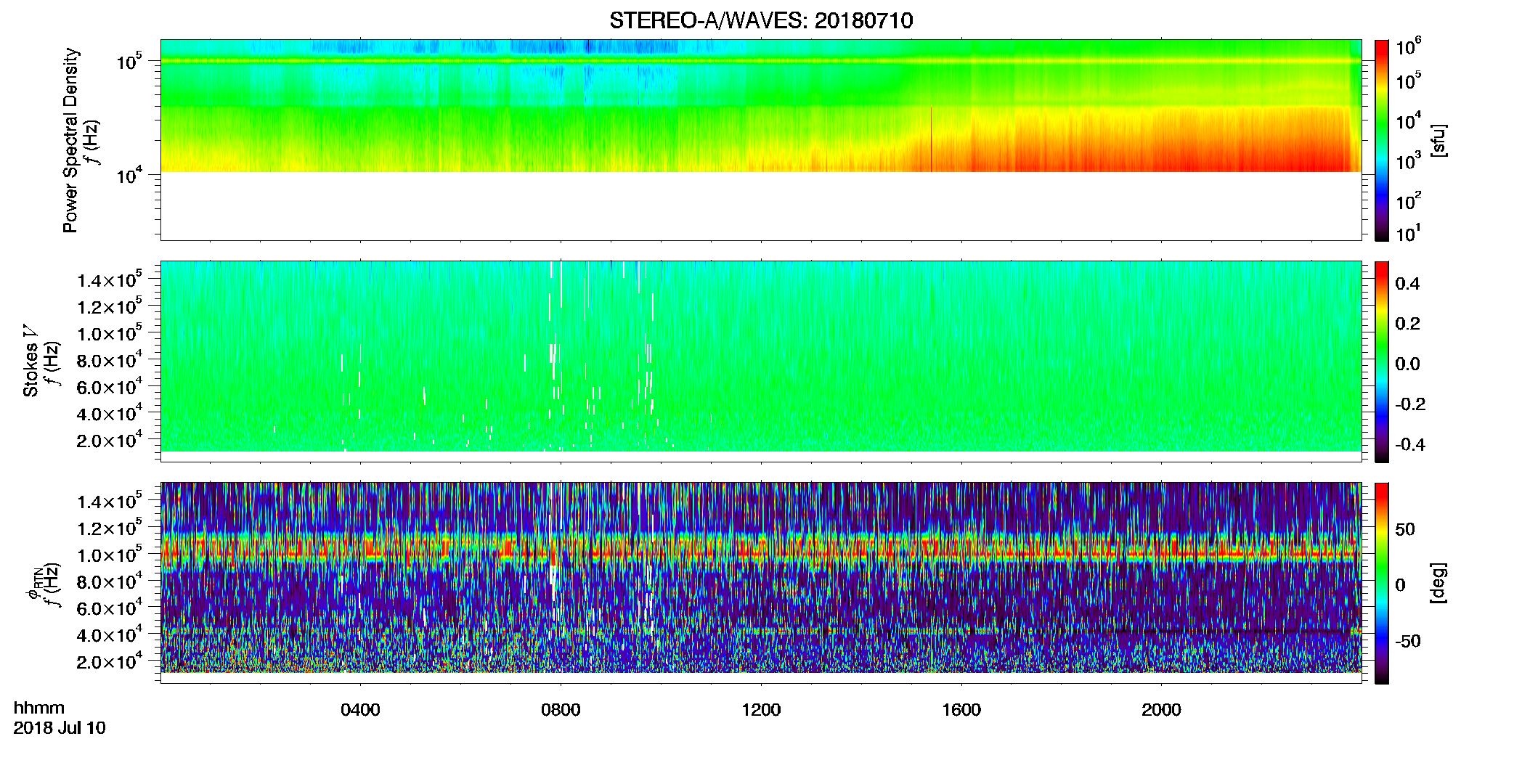Click the phi RTN f (Hz) axis label
The height and width of the screenshot is (784, 1522).
click(44, 584)
